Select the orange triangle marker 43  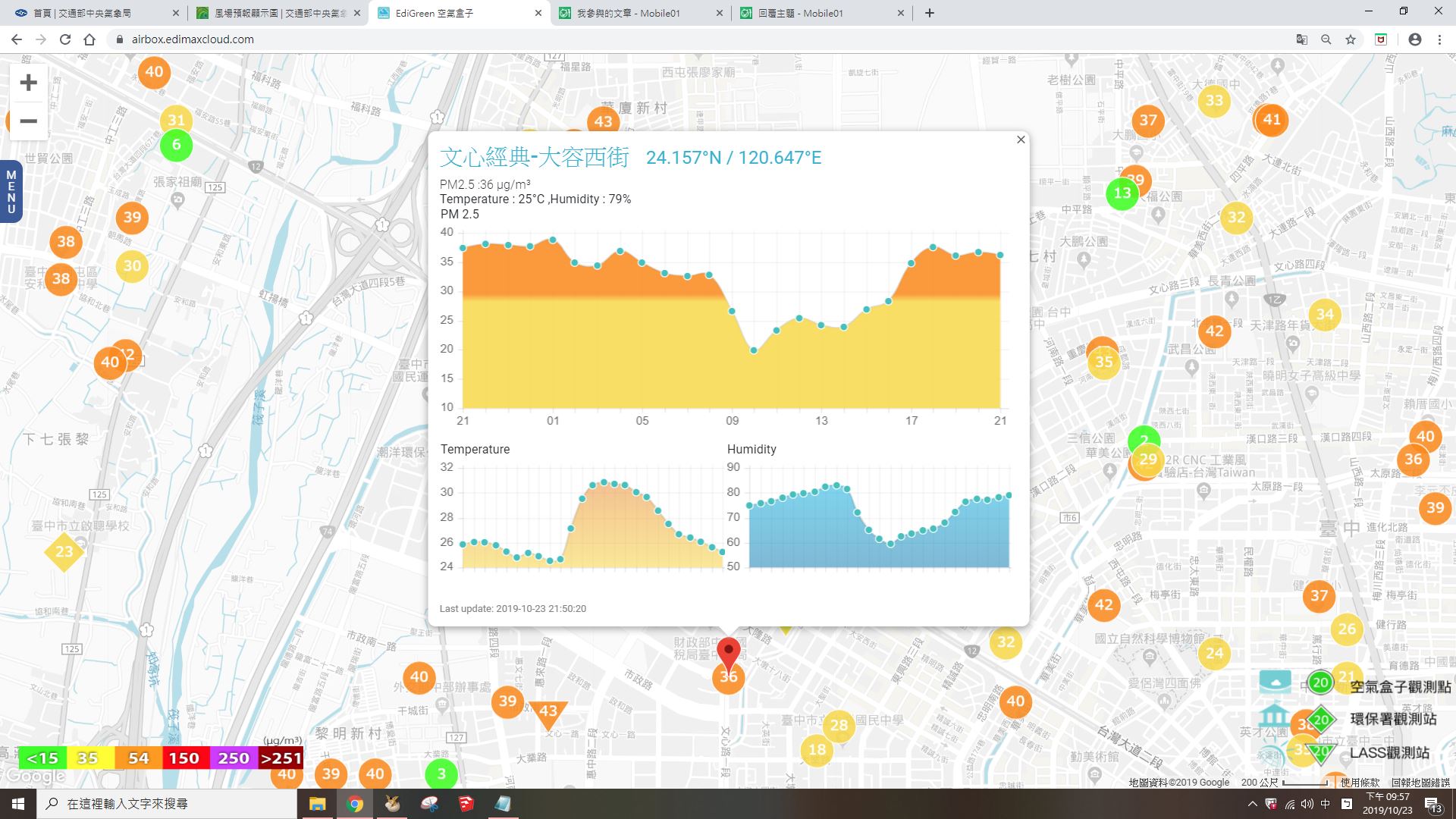click(548, 713)
